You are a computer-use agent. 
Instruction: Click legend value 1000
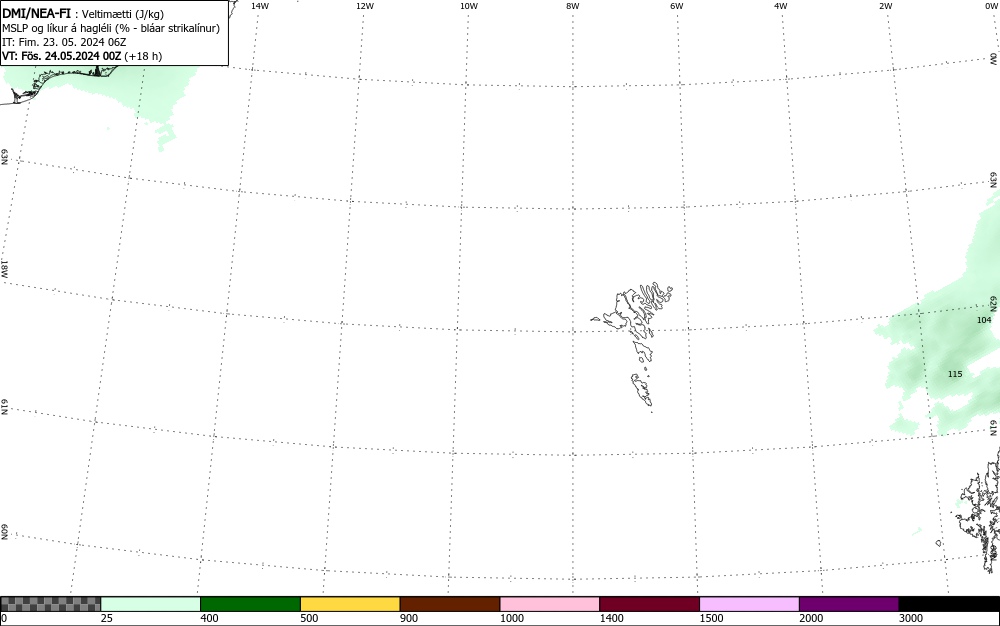(511, 618)
